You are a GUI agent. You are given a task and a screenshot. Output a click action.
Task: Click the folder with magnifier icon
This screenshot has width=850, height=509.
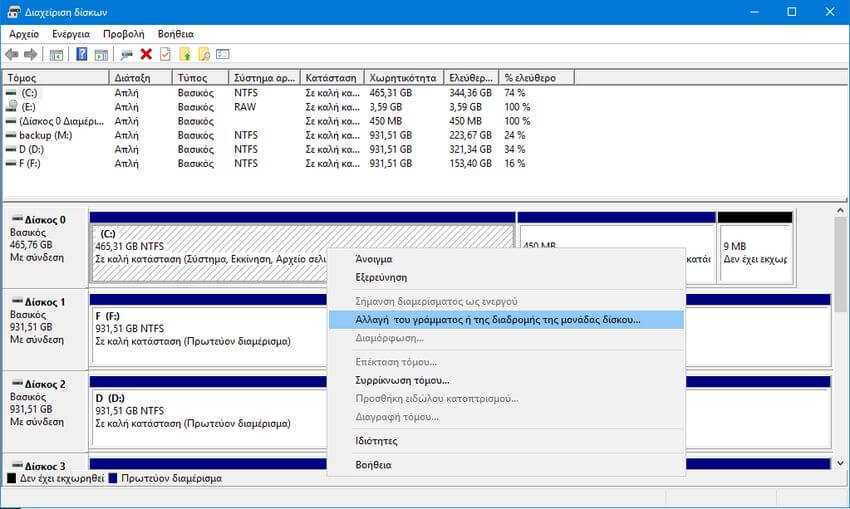point(204,54)
